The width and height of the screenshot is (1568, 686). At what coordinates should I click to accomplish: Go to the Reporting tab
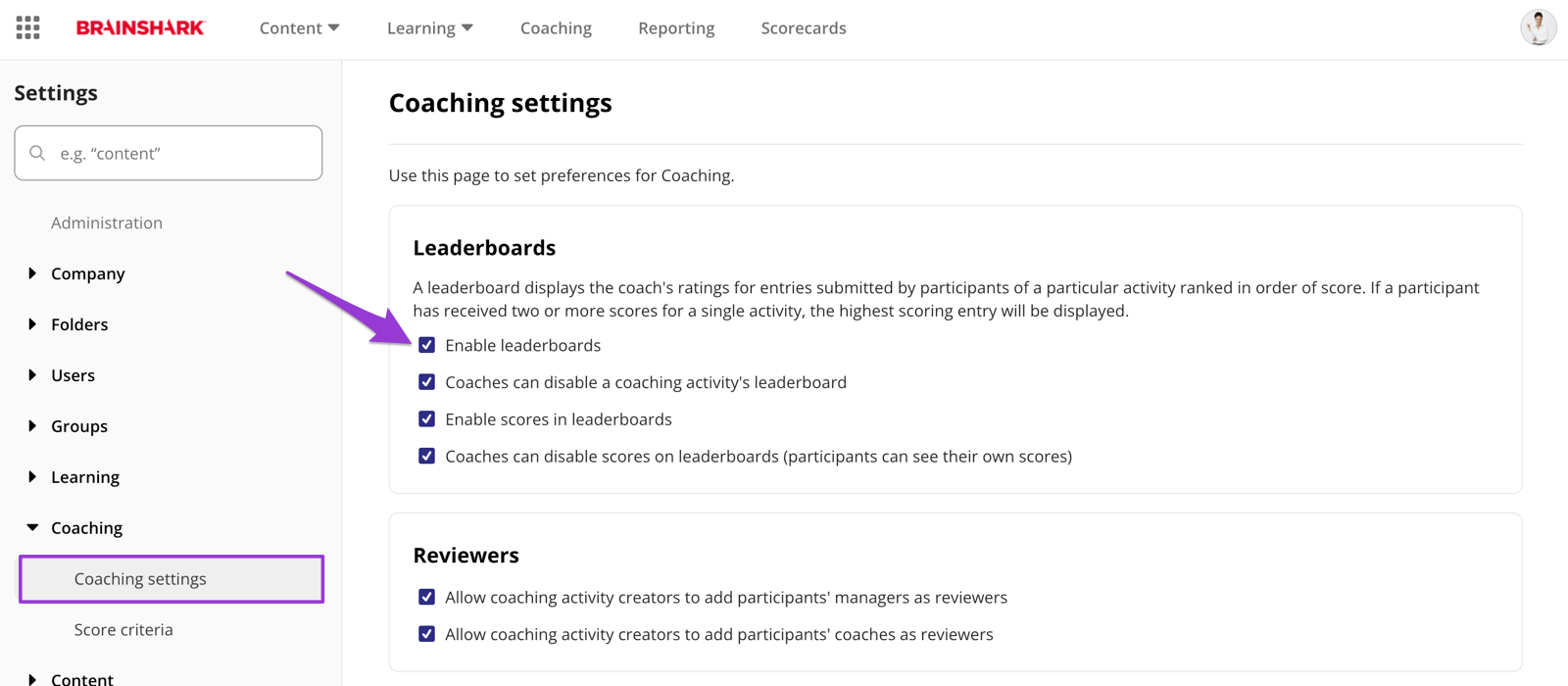click(x=676, y=28)
